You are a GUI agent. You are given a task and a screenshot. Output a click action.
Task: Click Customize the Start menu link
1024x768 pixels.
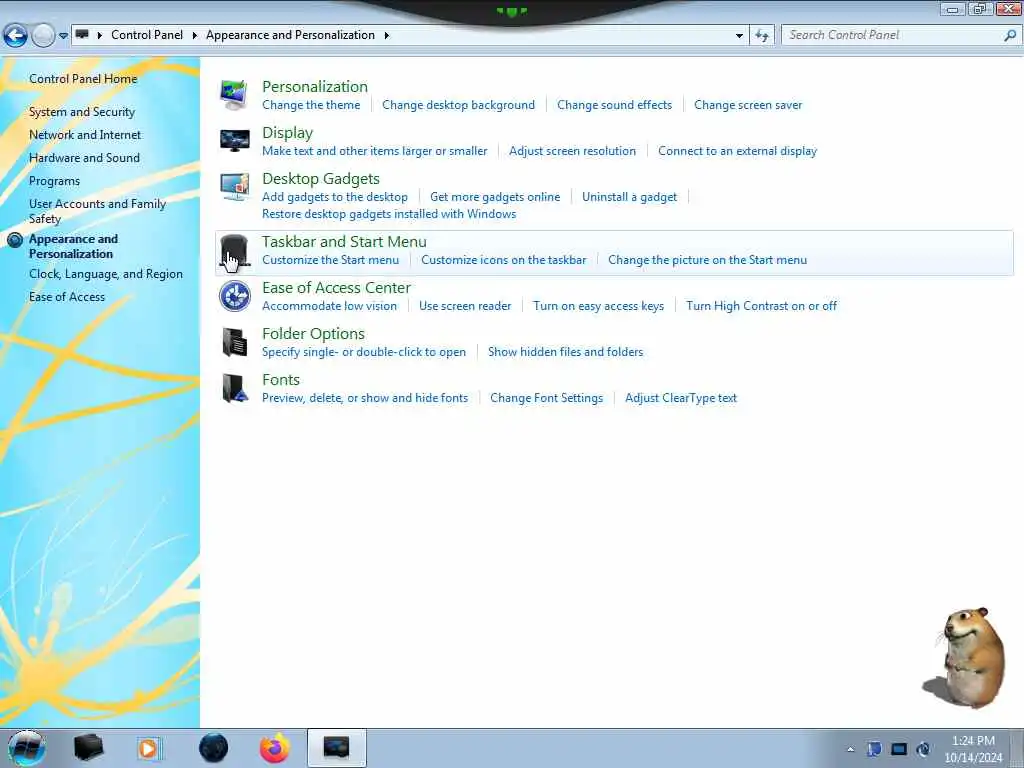330,260
